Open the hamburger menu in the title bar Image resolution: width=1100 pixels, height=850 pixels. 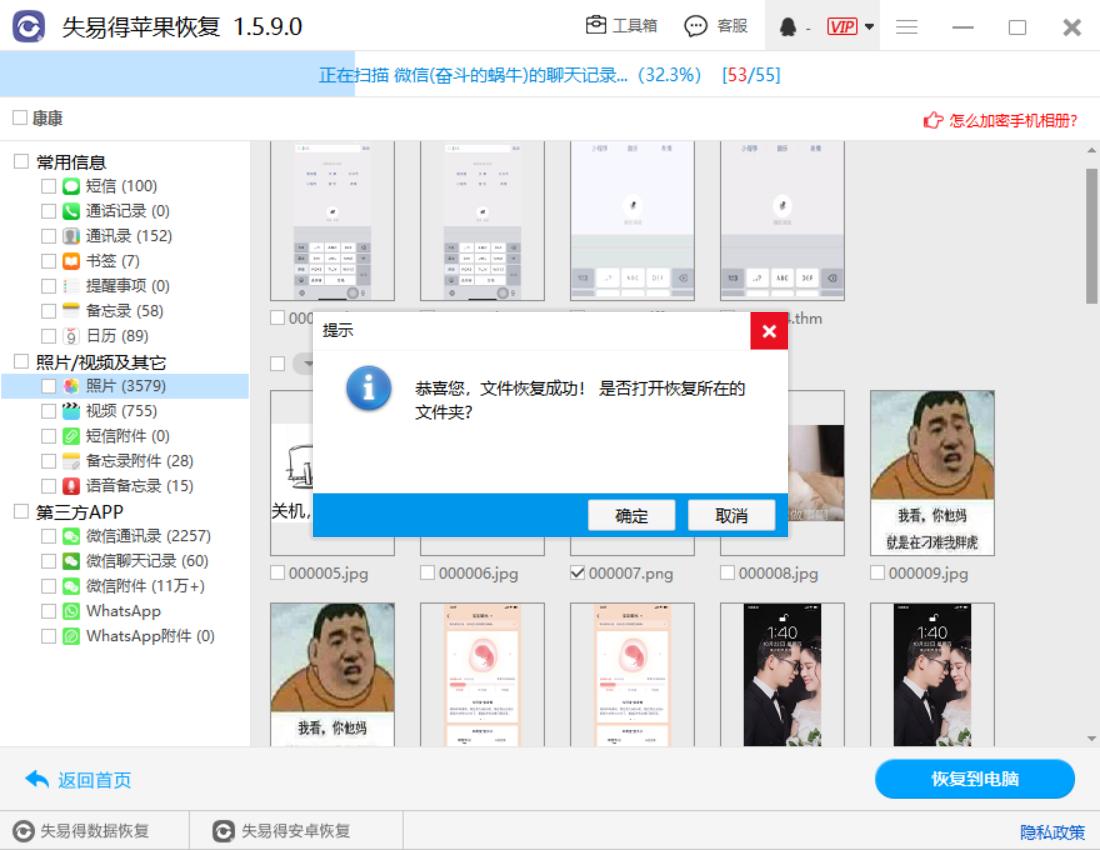[906, 27]
